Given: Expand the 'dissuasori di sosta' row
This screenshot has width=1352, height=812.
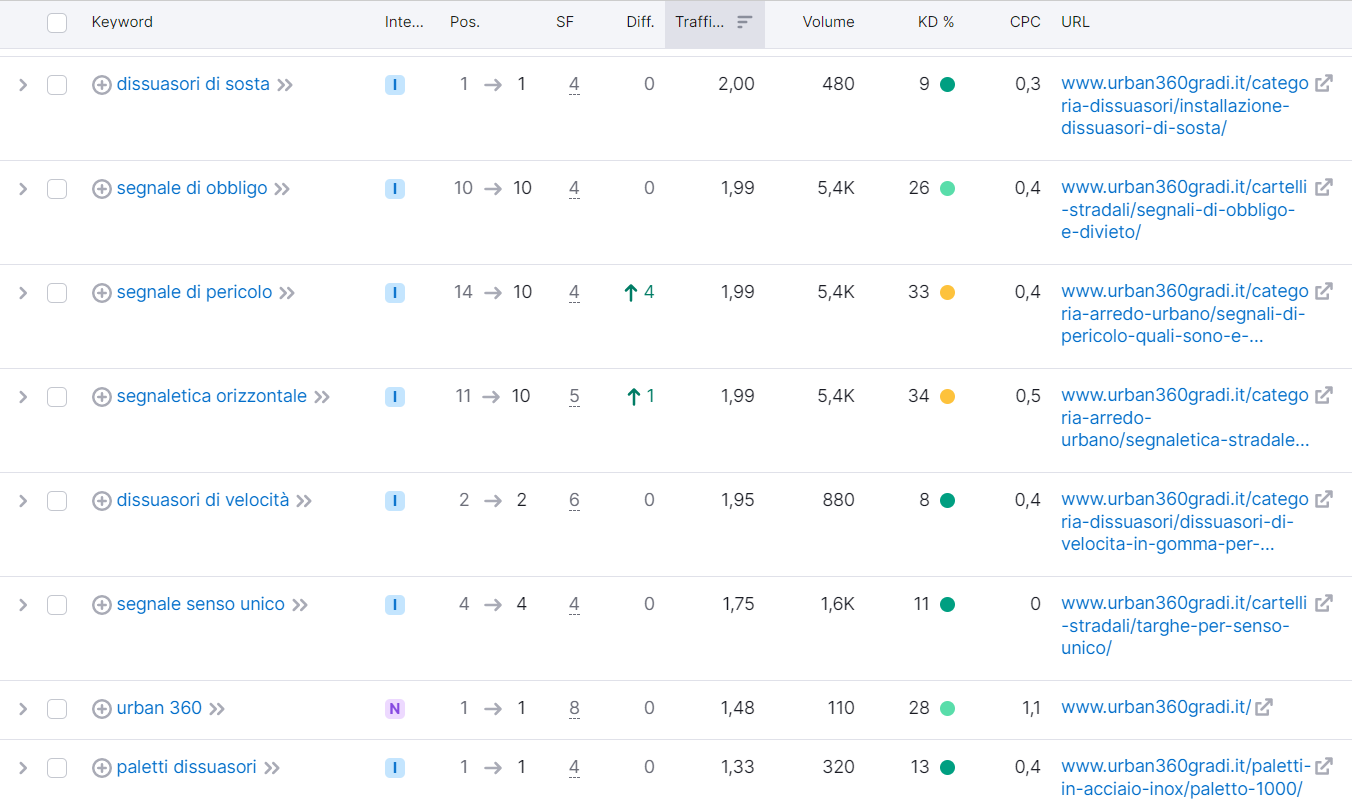Looking at the screenshot, I should pos(23,85).
